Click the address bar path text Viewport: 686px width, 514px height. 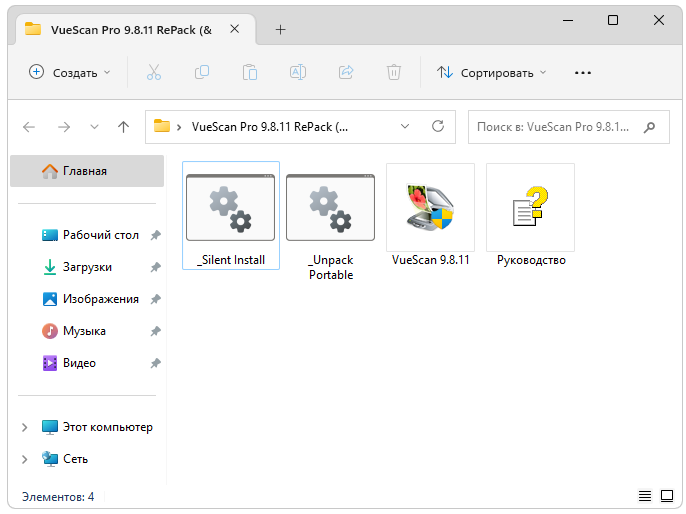point(270,127)
